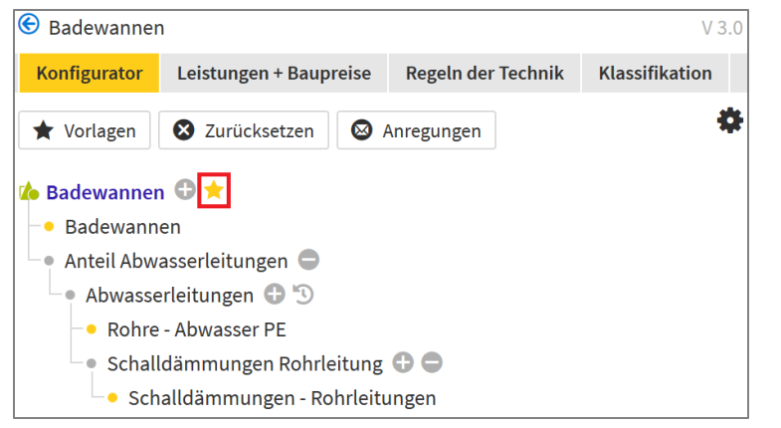Select the Regeln der Technik tab
Image resolution: width=781 pixels, height=428 pixels.
pos(484,73)
